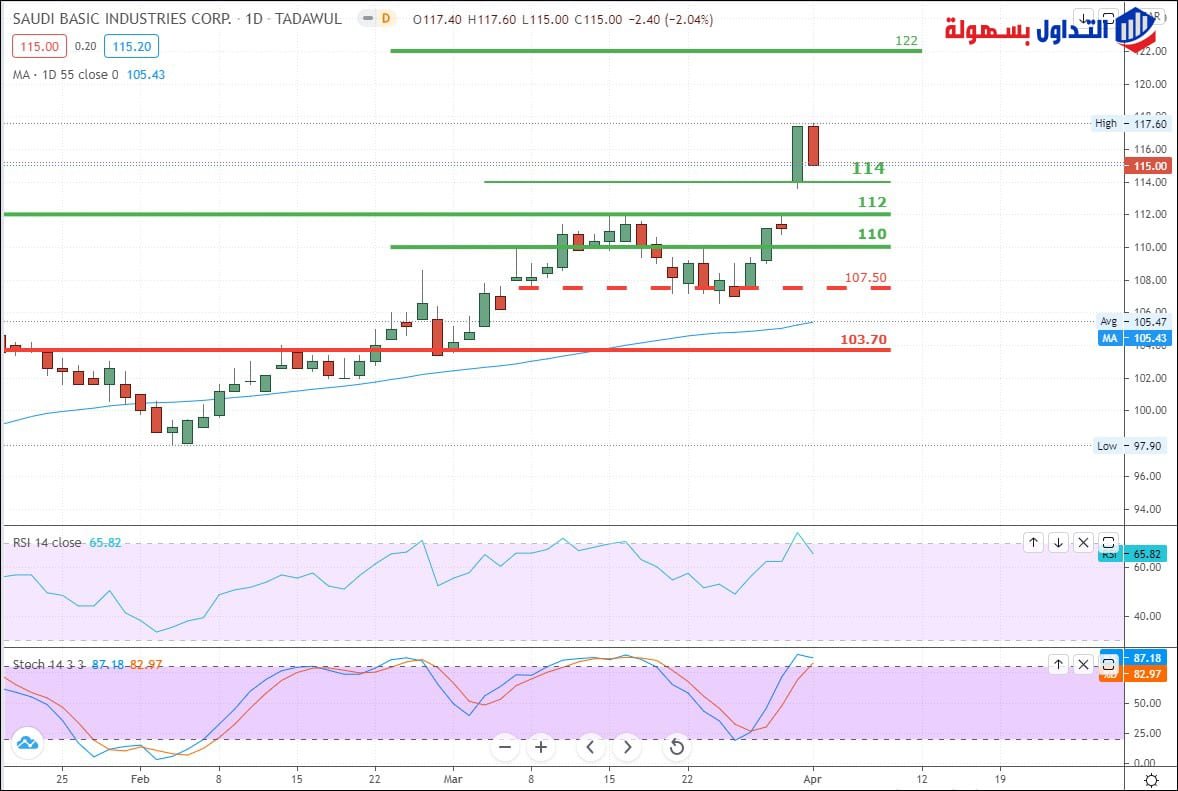This screenshot has width=1178, height=791.
Task: Click the Stoch 87.18 blue axis tag
Action: click(1133, 657)
